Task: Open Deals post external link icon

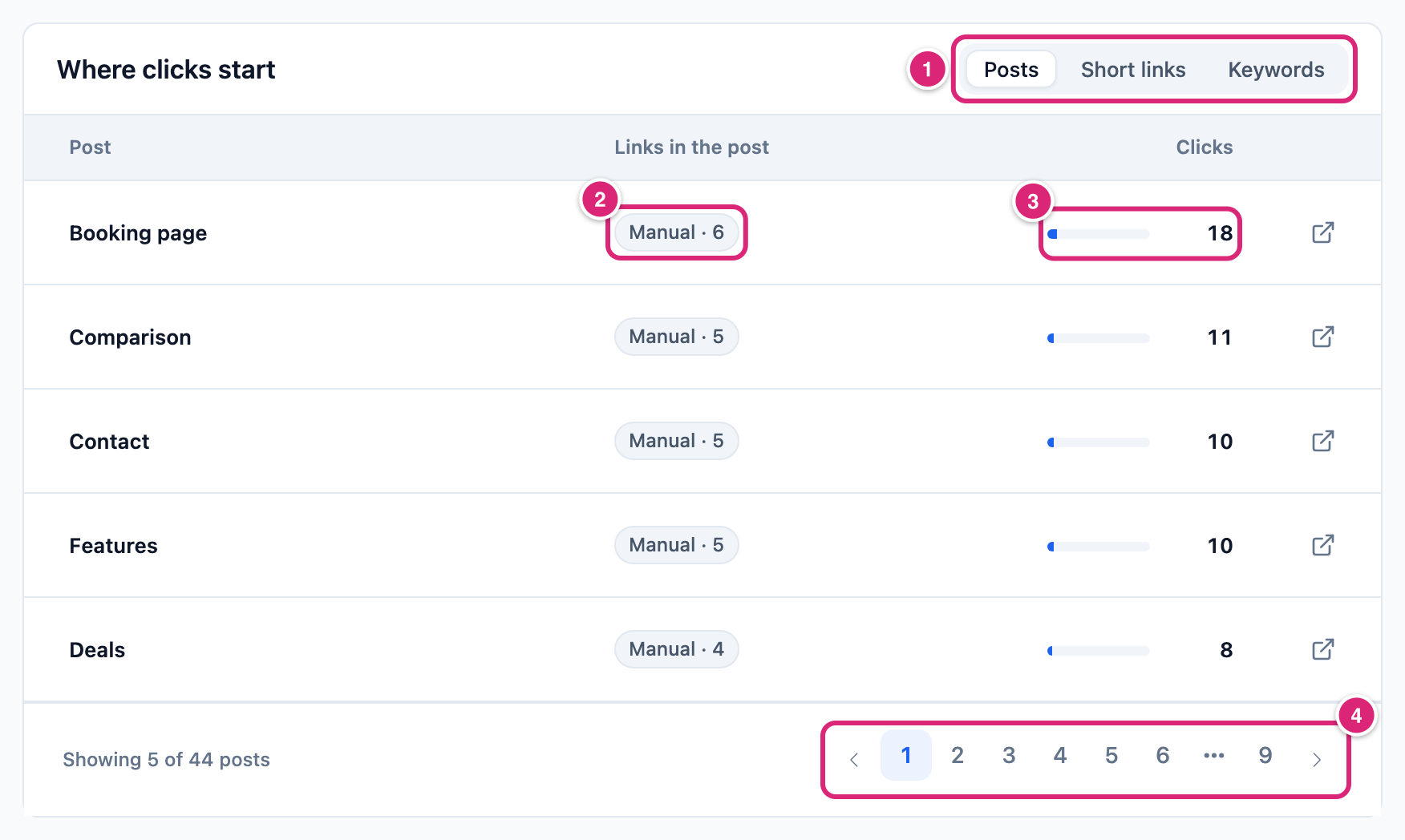Action: click(1322, 649)
